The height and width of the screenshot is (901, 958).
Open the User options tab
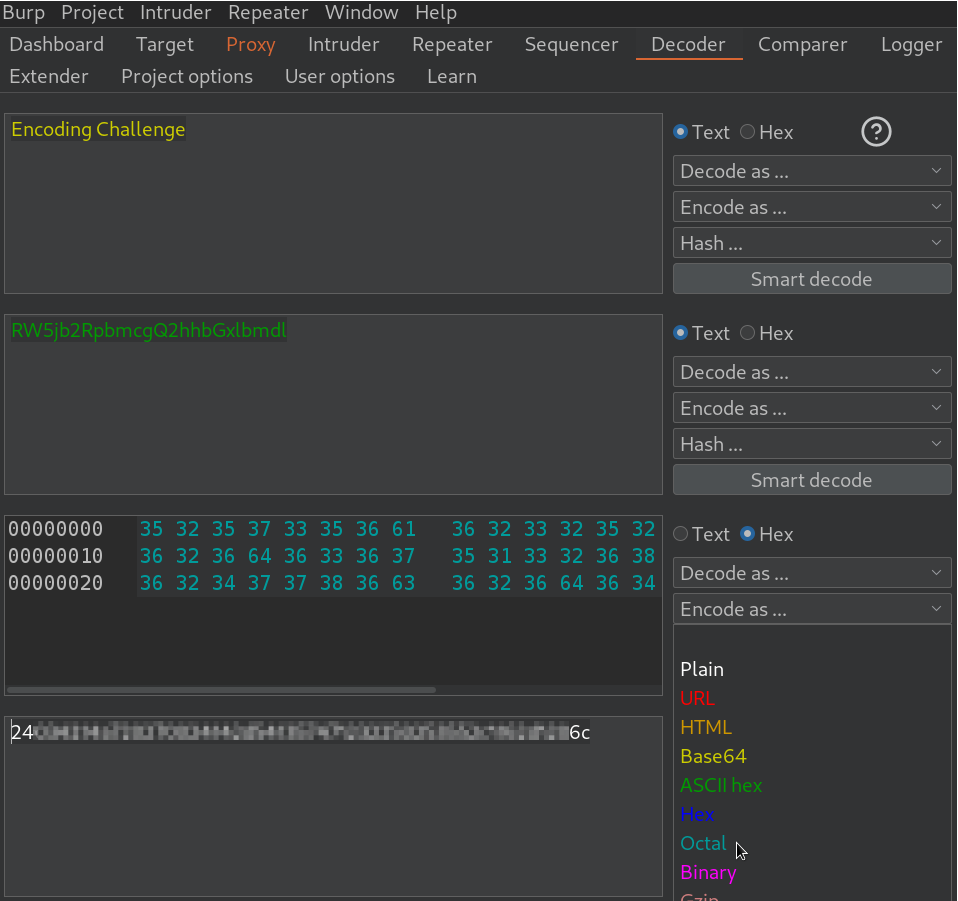pos(340,76)
